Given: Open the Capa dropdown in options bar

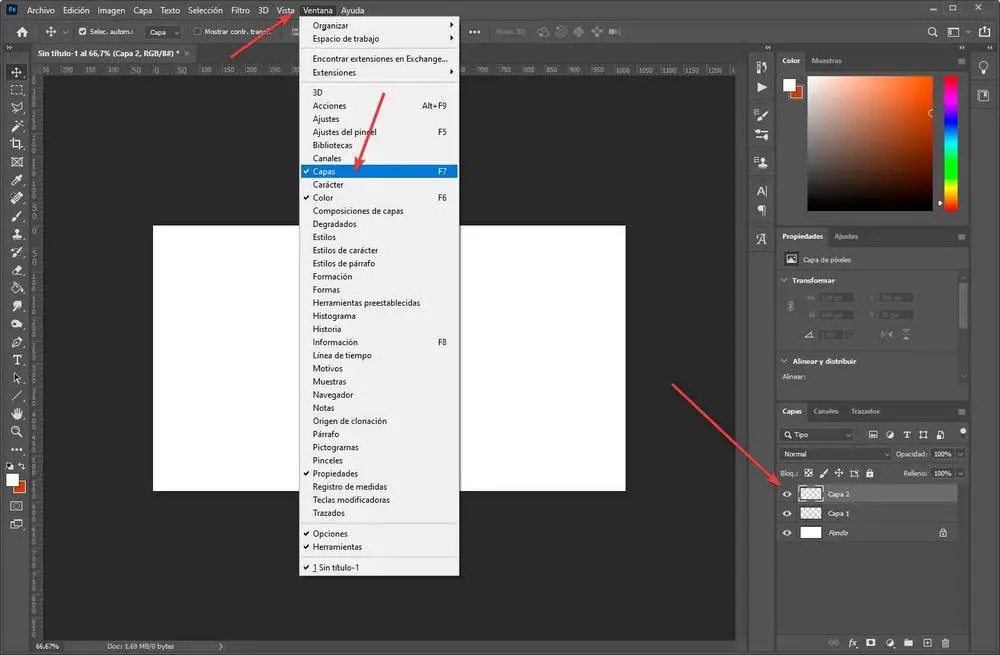Looking at the screenshot, I should click(x=163, y=32).
